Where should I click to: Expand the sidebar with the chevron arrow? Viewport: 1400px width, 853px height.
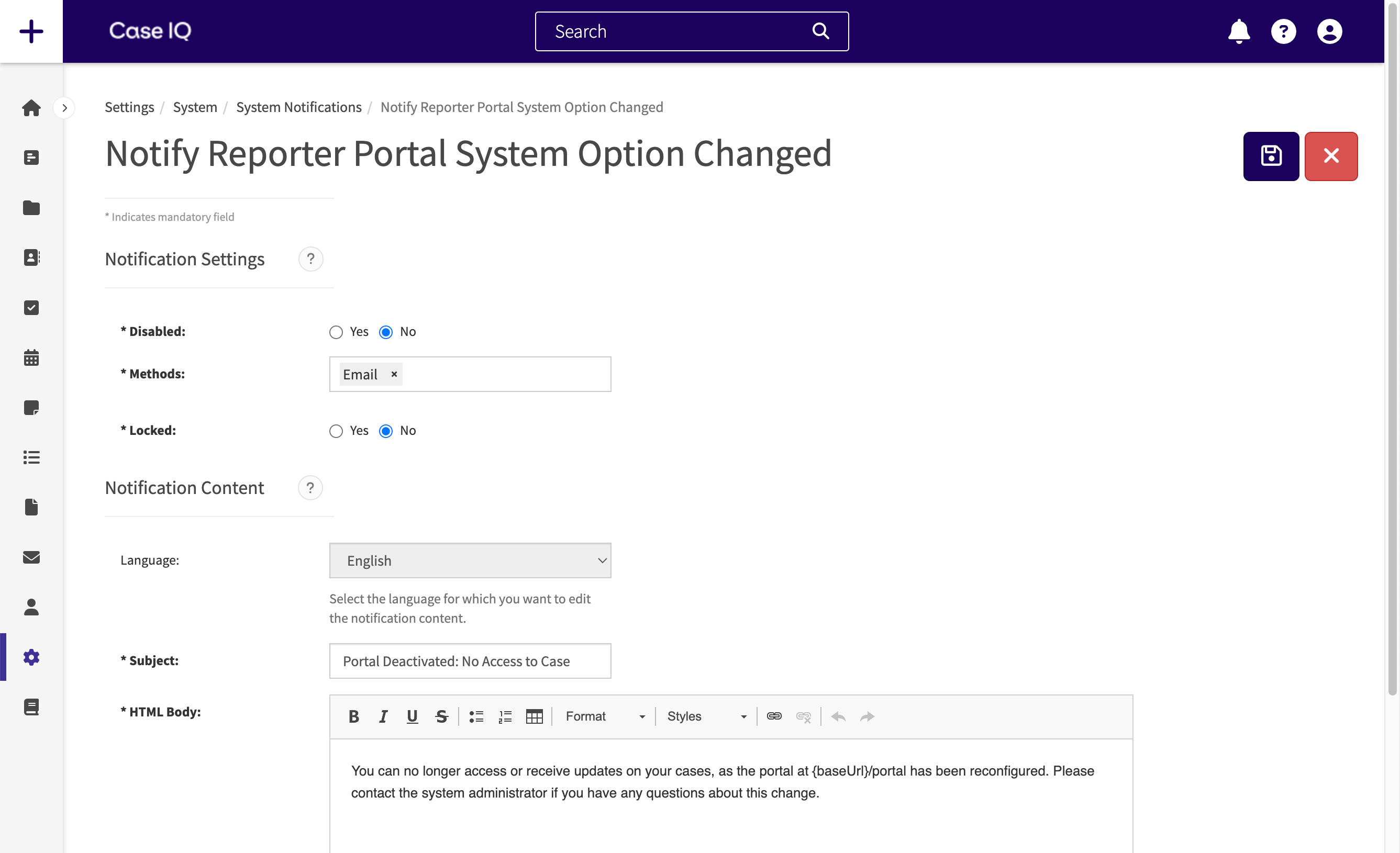pos(65,108)
